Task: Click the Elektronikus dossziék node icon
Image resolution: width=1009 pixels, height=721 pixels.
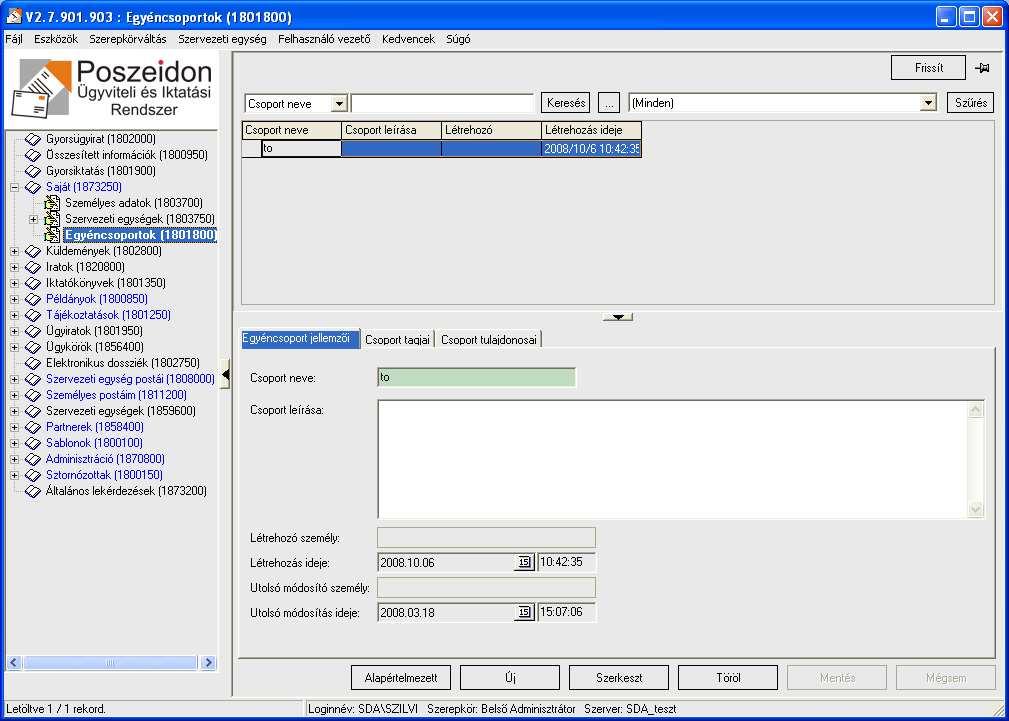Action: pos(33,363)
